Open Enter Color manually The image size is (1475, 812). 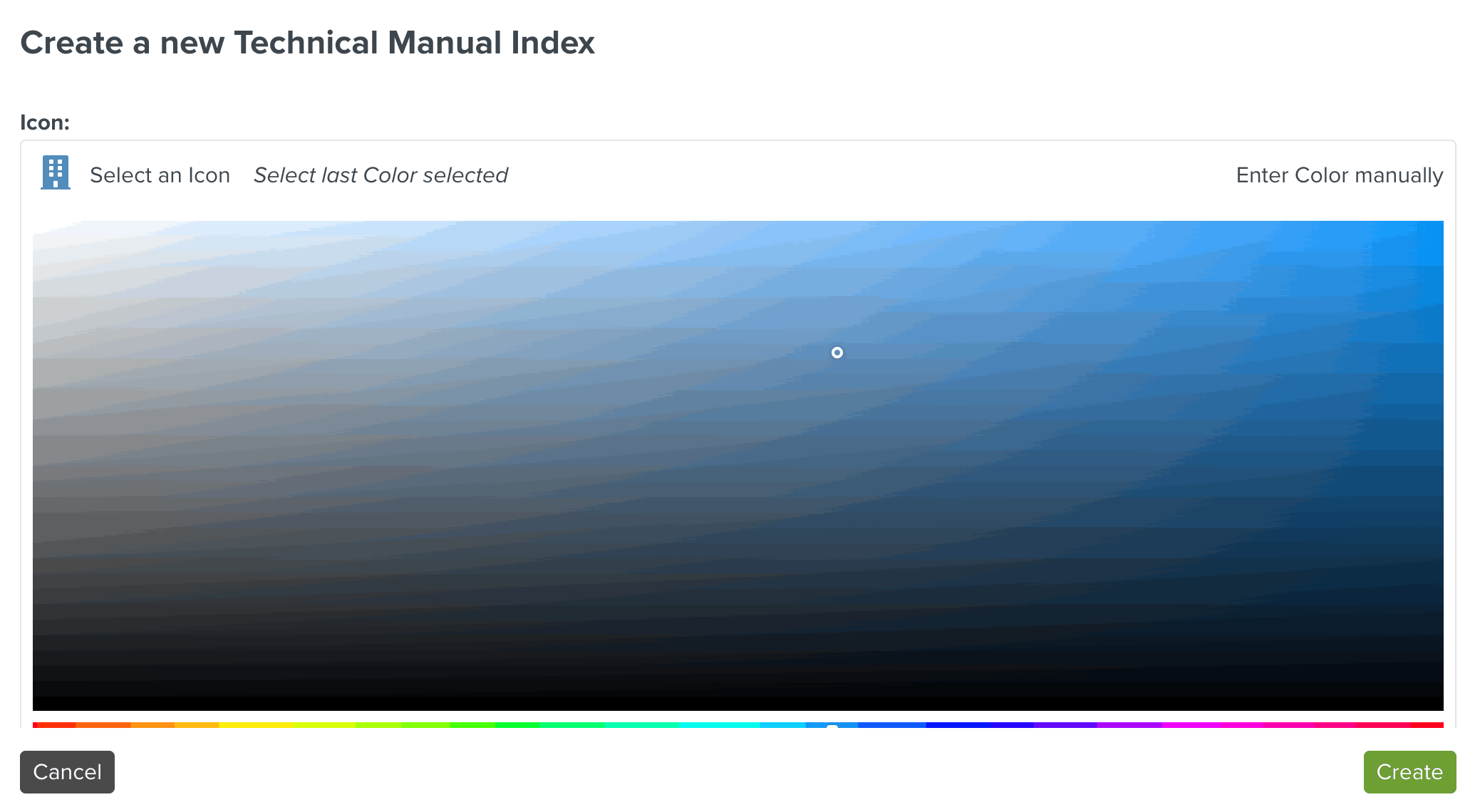(1340, 175)
